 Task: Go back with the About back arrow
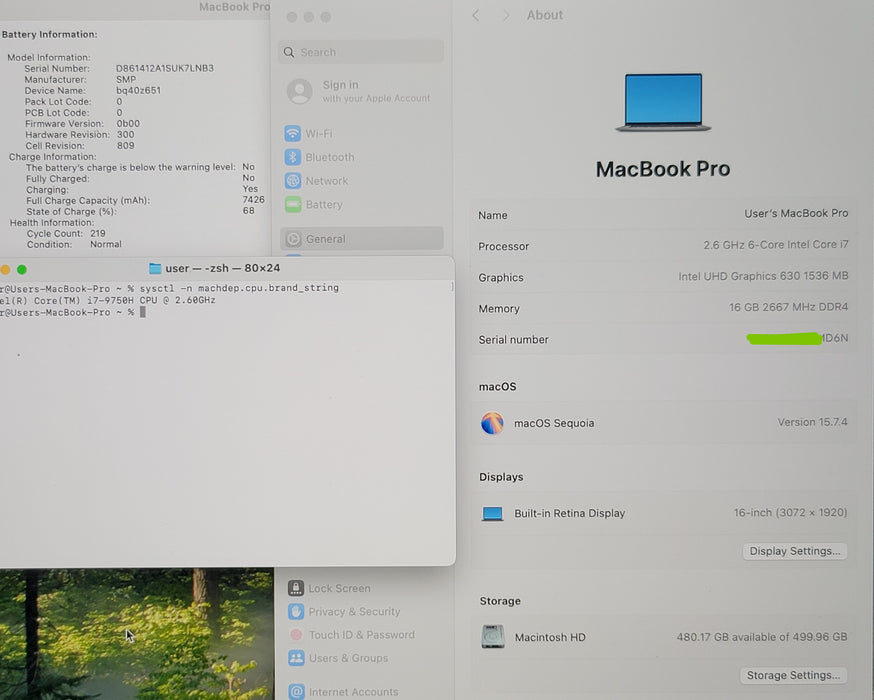click(x=475, y=16)
